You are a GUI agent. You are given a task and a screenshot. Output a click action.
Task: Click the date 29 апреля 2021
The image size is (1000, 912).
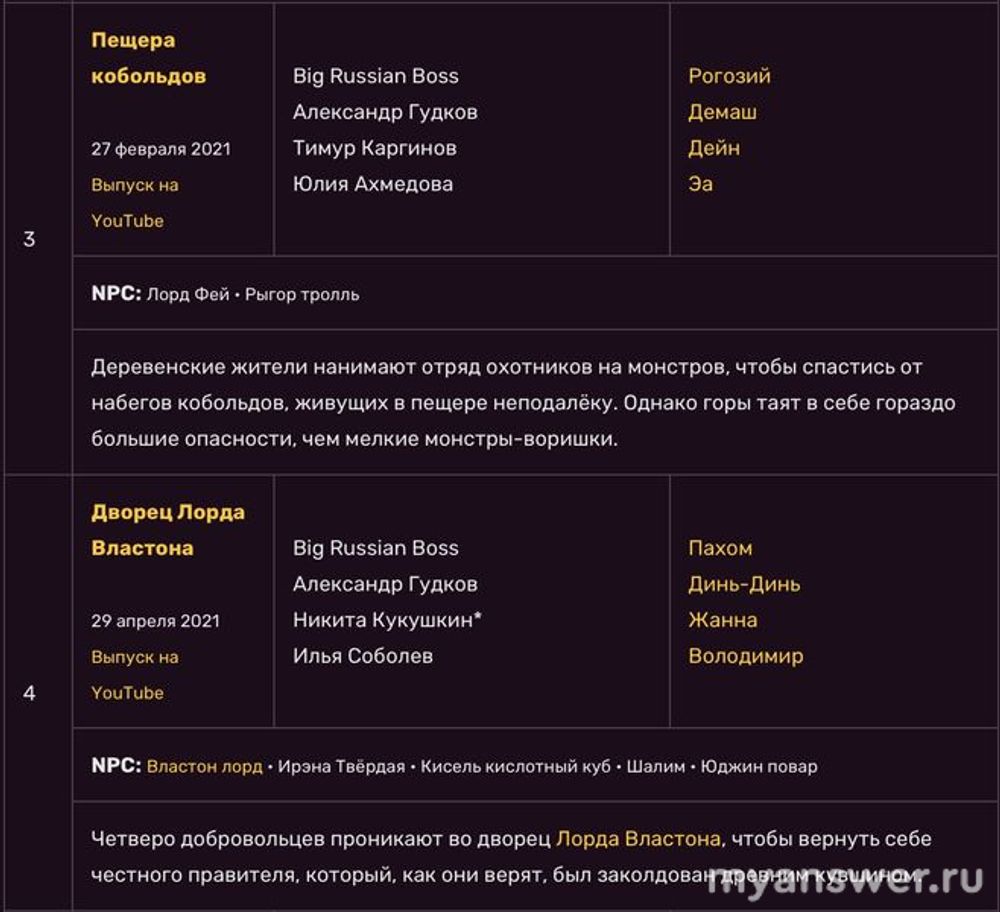[155, 621]
